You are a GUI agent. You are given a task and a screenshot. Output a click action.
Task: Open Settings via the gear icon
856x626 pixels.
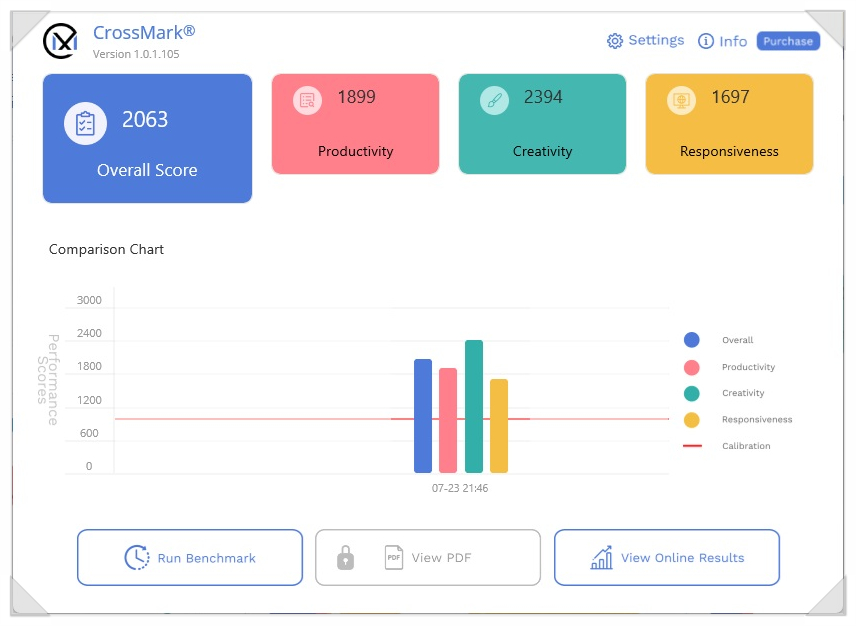[x=615, y=41]
